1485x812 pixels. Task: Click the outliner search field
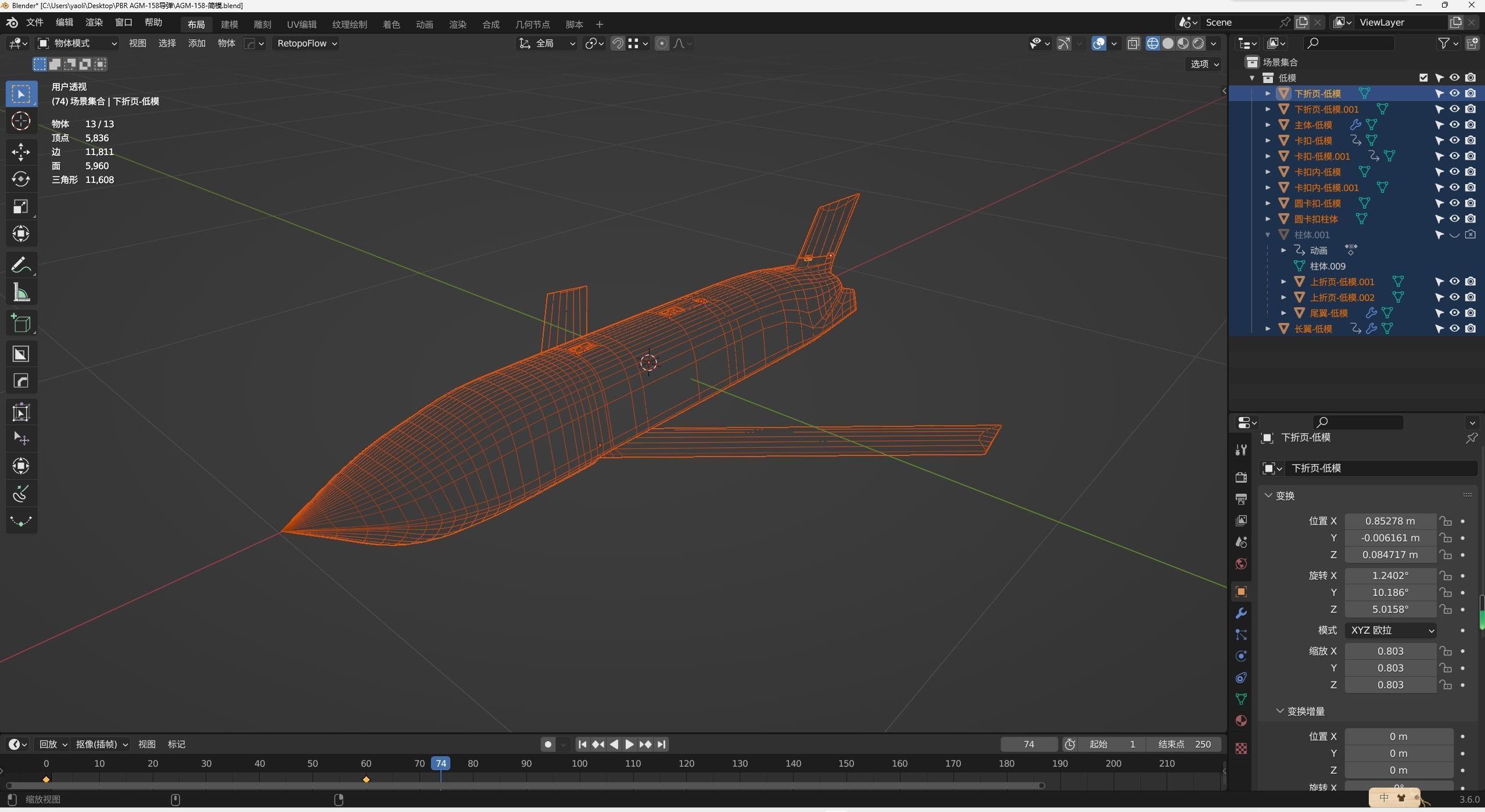point(1348,44)
